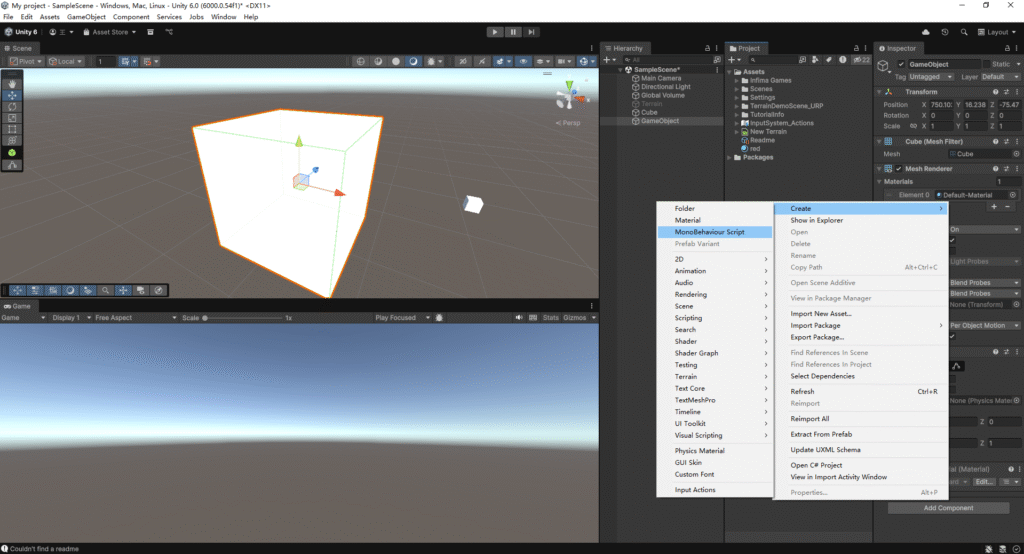1024x554 pixels.
Task: Select Cube in Hierarchy
Action: (649, 112)
